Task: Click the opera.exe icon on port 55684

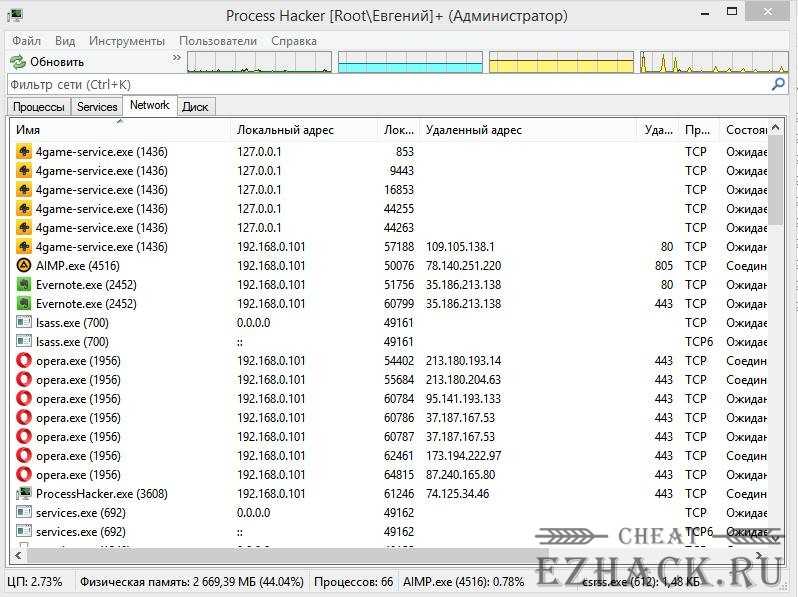Action: pyautogui.click(x=24, y=380)
